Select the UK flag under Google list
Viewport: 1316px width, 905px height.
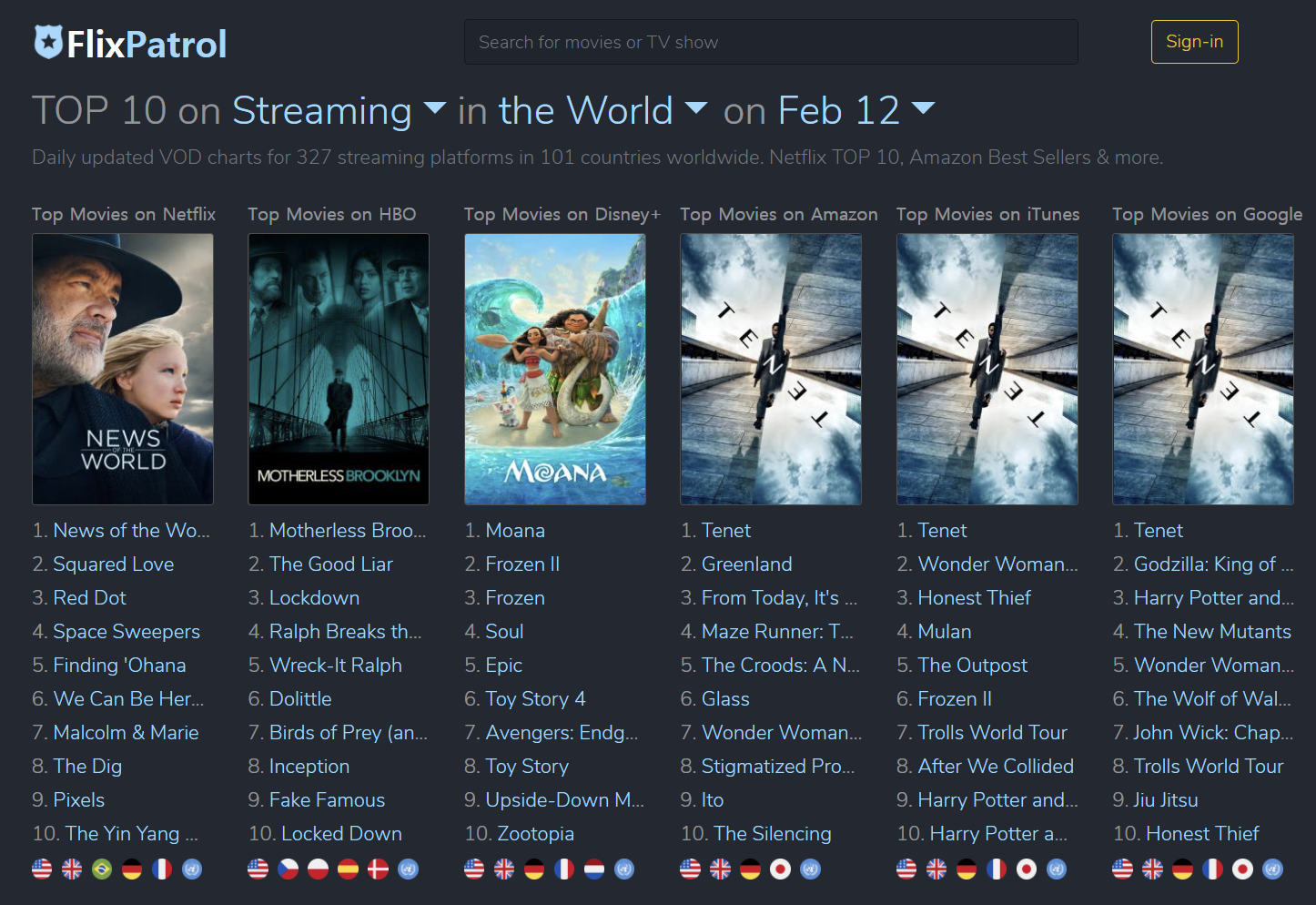point(1152,869)
